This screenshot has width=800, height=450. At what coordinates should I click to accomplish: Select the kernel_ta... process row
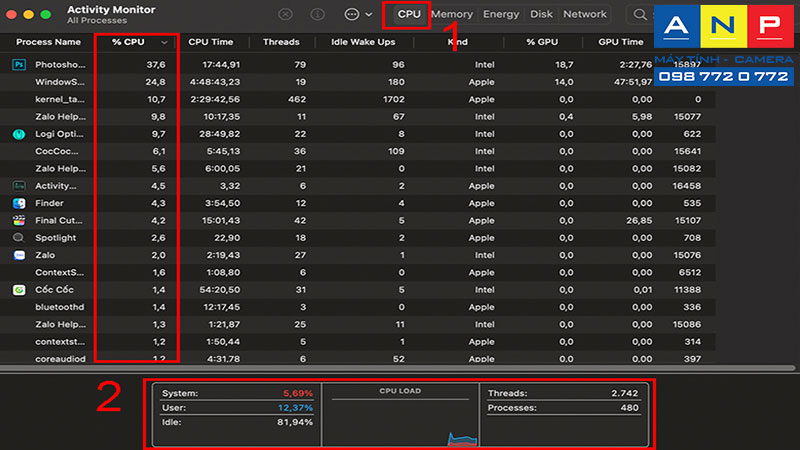pyautogui.click(x=357, y=99)
